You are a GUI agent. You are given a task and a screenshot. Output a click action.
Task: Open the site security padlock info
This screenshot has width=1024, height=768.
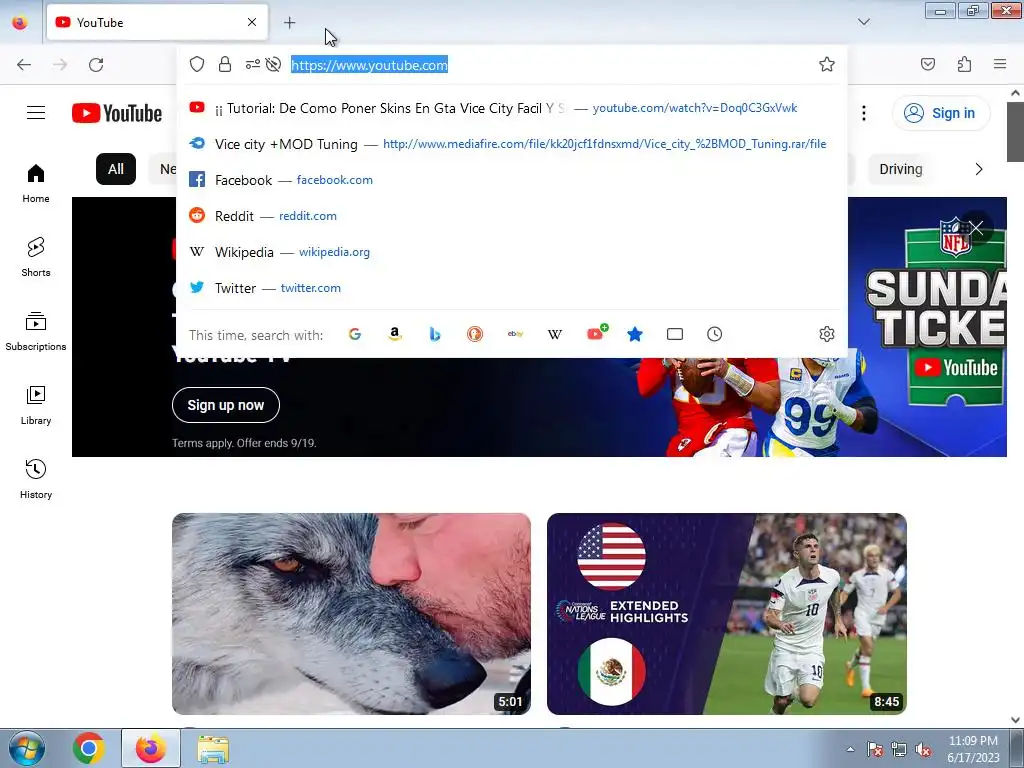point(225,64)
